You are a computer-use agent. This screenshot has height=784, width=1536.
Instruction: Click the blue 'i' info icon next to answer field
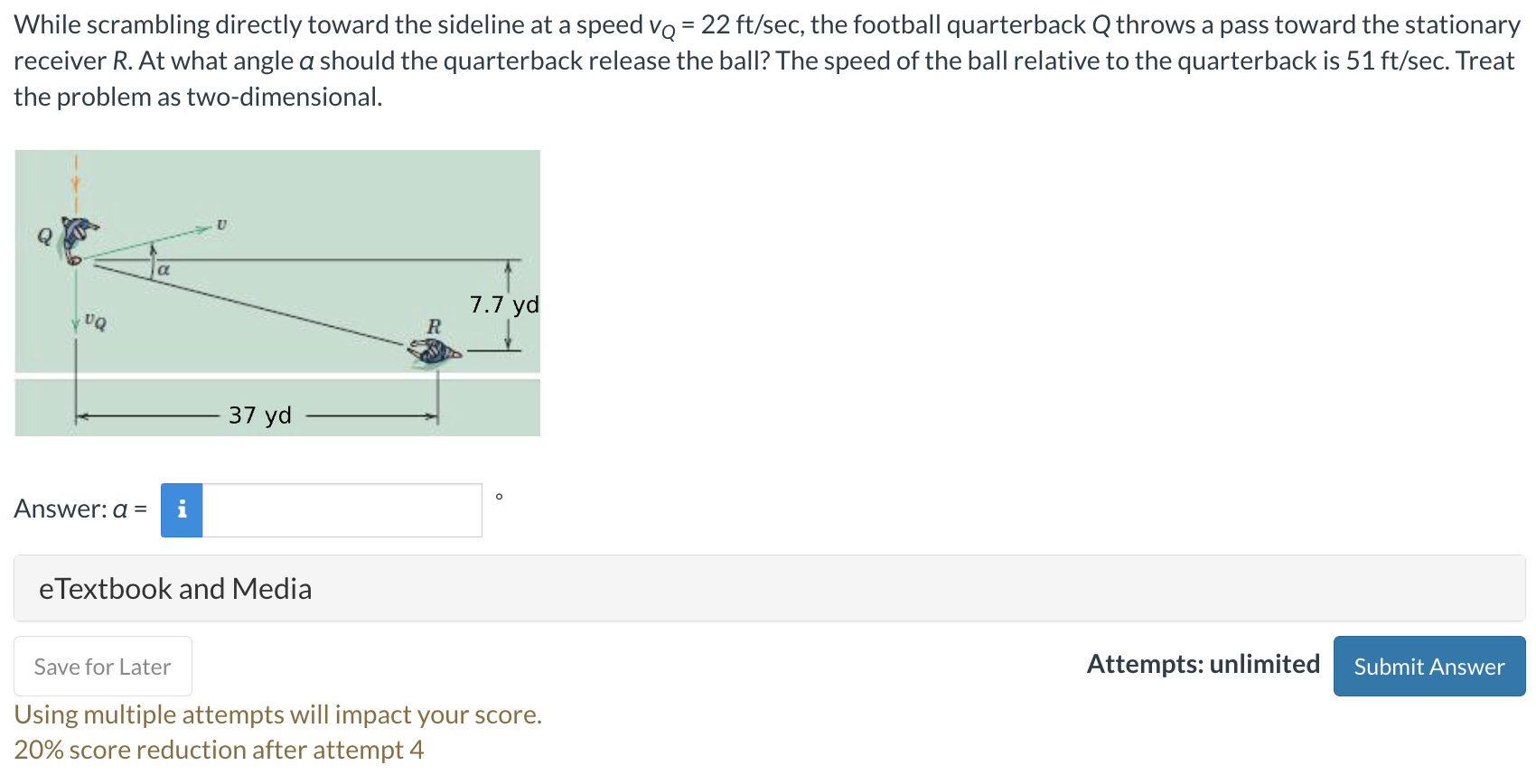coord(181,509)
